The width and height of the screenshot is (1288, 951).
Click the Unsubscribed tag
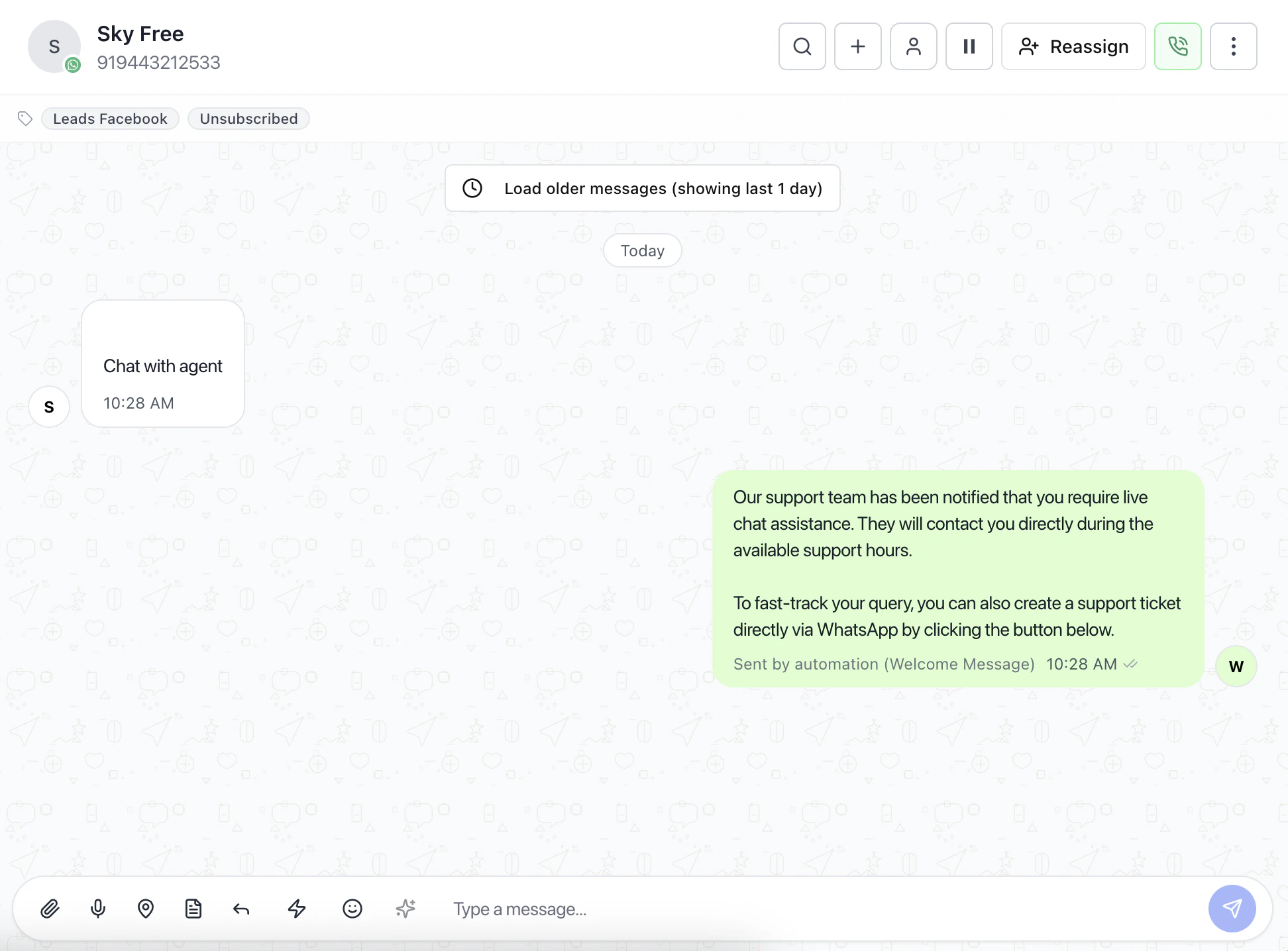point(248,119)
